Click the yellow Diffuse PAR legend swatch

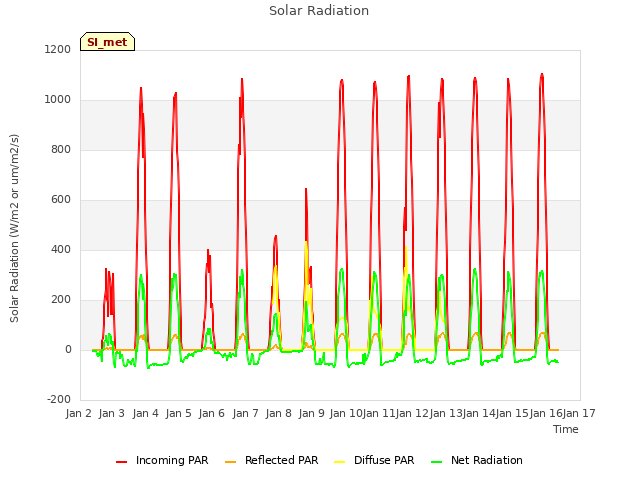pyautogui.click(x=339, y=462)
